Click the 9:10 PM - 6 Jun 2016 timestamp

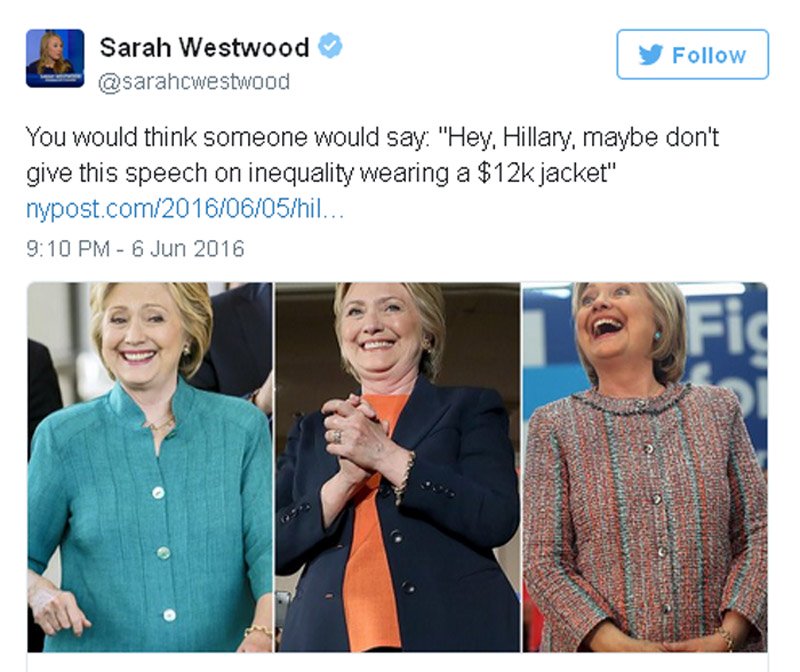[135, 249]
